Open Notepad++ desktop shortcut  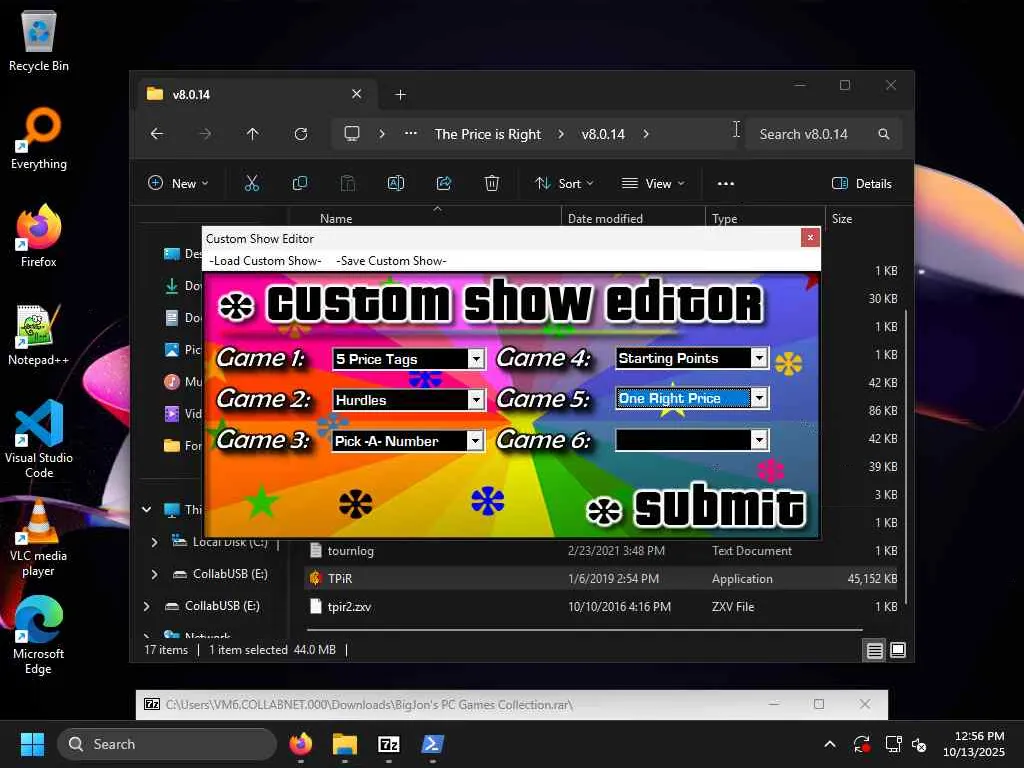(39, 334)
